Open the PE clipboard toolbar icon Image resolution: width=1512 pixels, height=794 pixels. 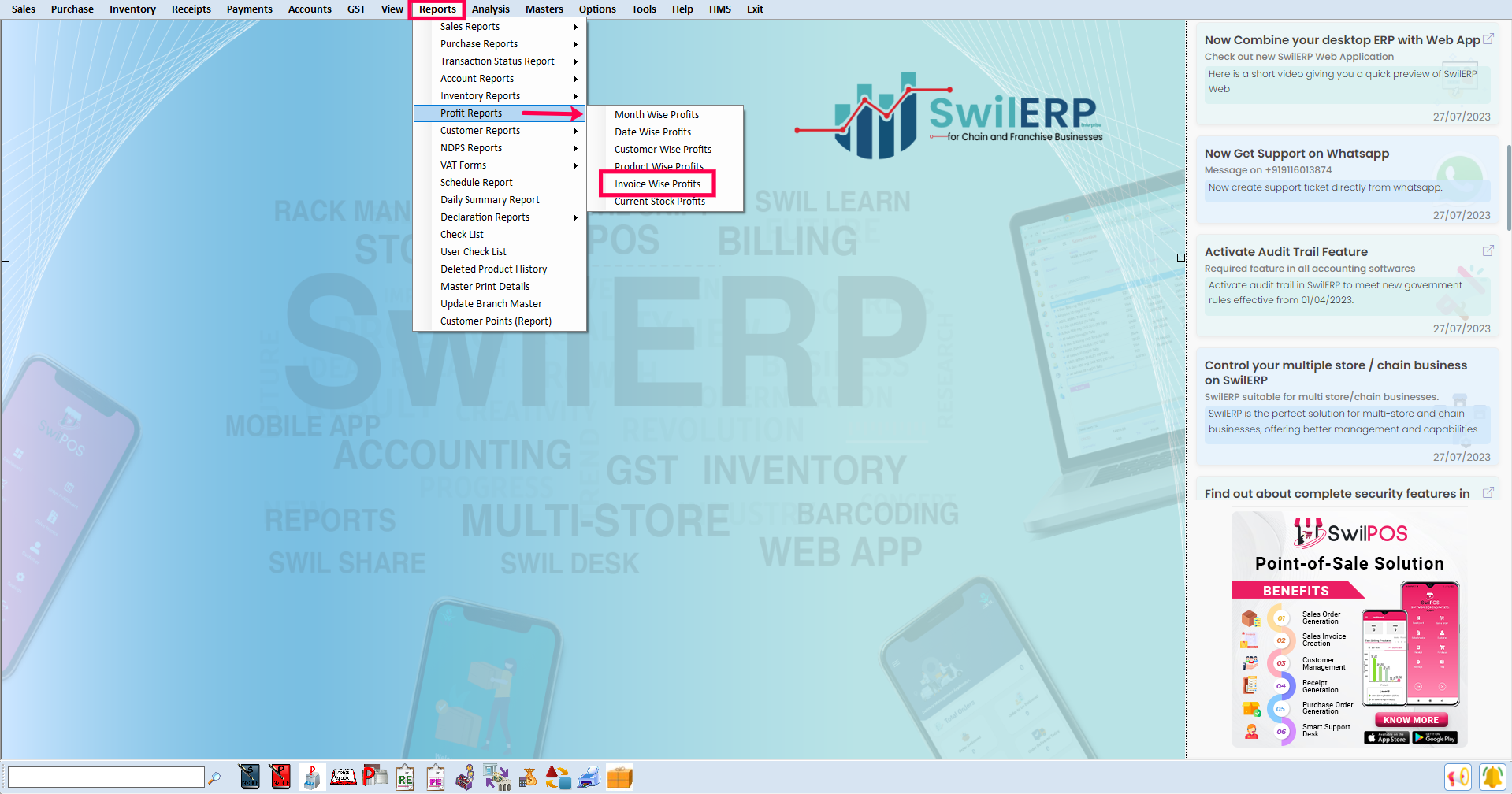tap(436, 777)
